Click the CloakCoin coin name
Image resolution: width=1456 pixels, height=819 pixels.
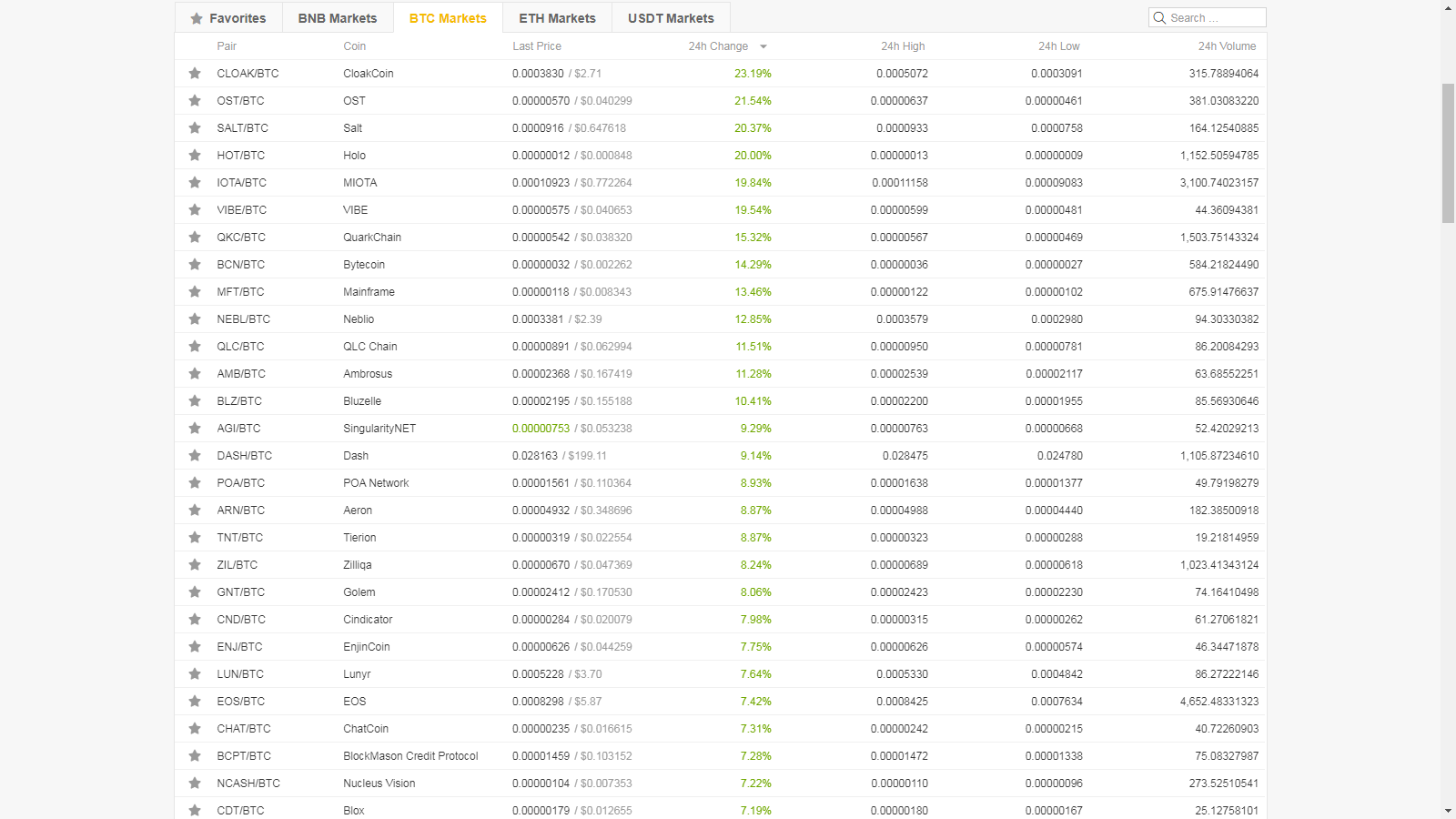tap(369, 74)
